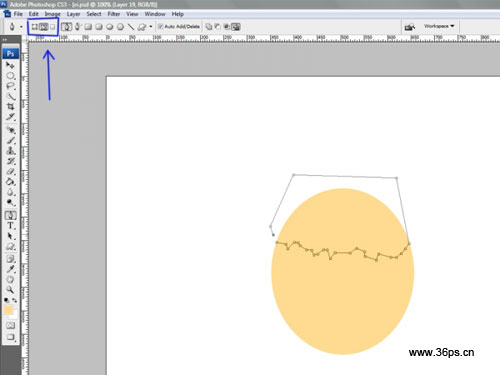Screen dimensions: 500x375
Task: Select the Eyedropper tool
Action: click(x=10, y=269)
